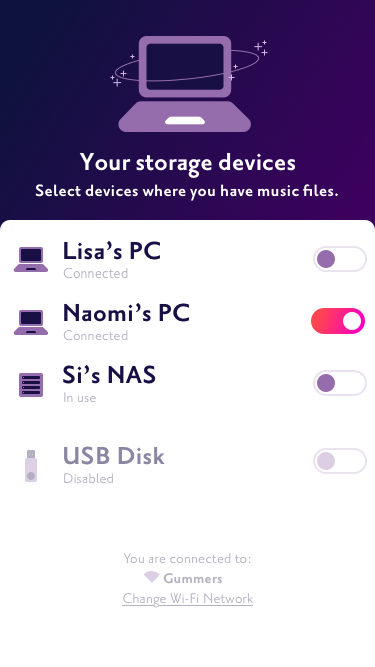Image resolution: width=375 pixels, height=667 pixels.
Task: Click the NAS server icon
Action: (x=31, y=385)
